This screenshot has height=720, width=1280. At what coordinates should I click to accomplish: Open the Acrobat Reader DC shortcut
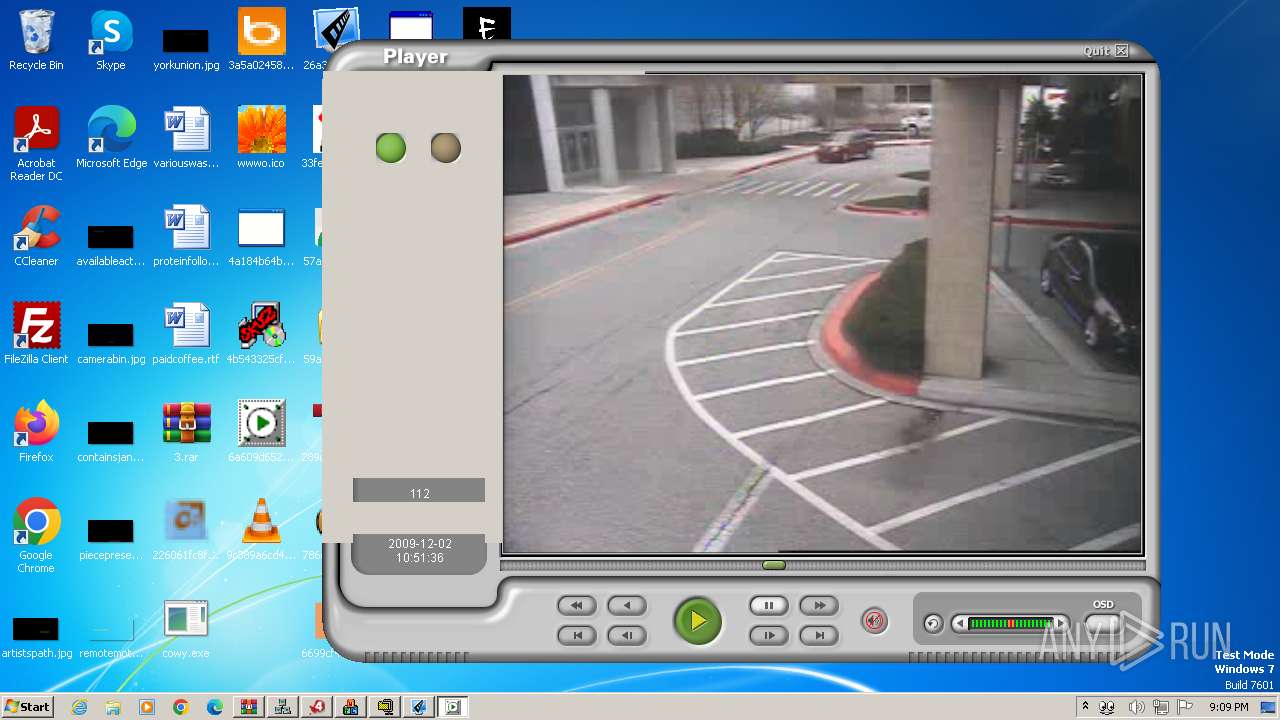coord(36,144)
